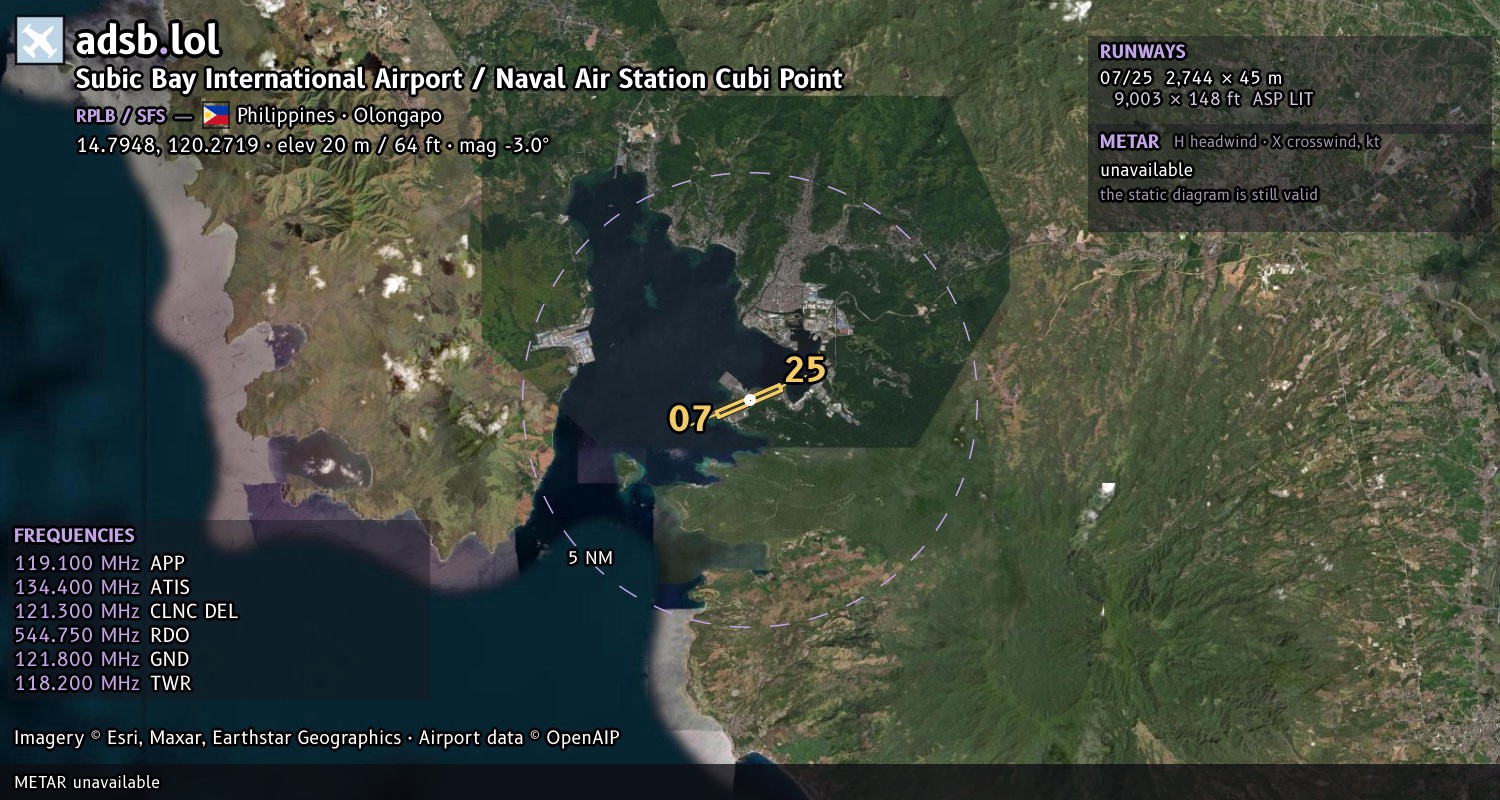1500x800 pixels.
Task: Click 'the static diagram is still valid' note
Action: coord(1209,195)
